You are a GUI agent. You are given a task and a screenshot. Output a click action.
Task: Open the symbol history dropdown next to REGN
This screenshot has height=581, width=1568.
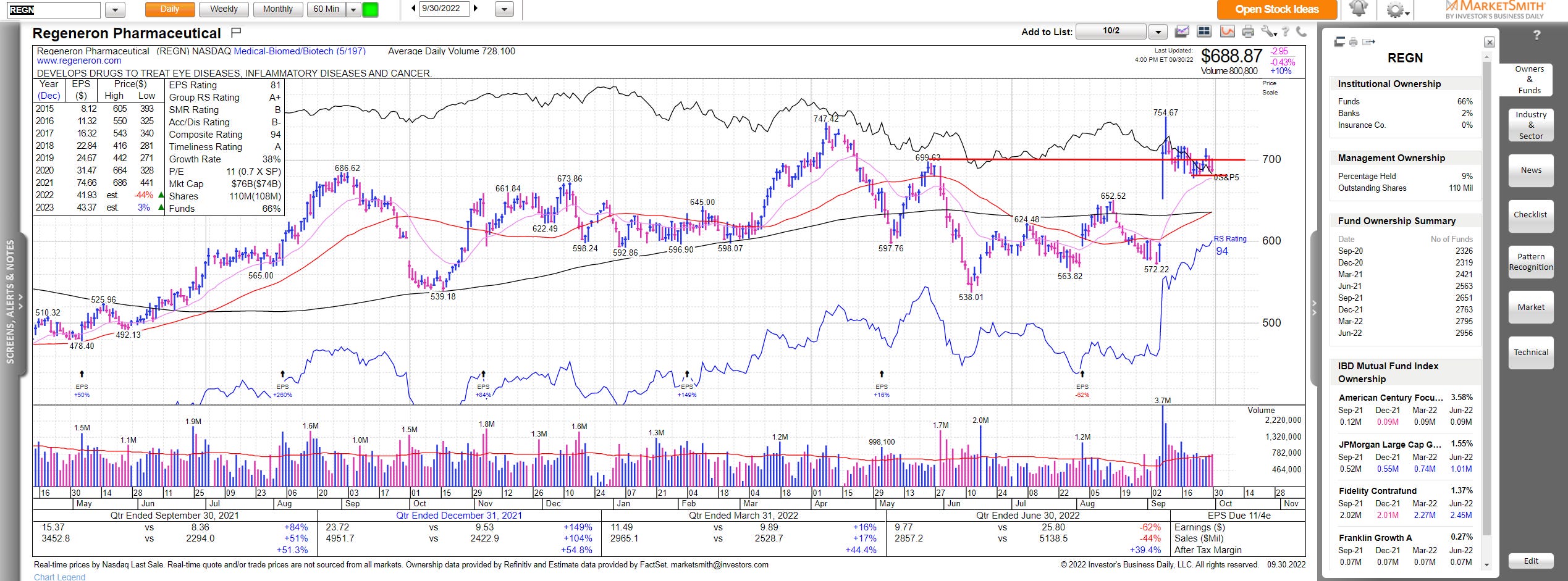pos(115,10)
